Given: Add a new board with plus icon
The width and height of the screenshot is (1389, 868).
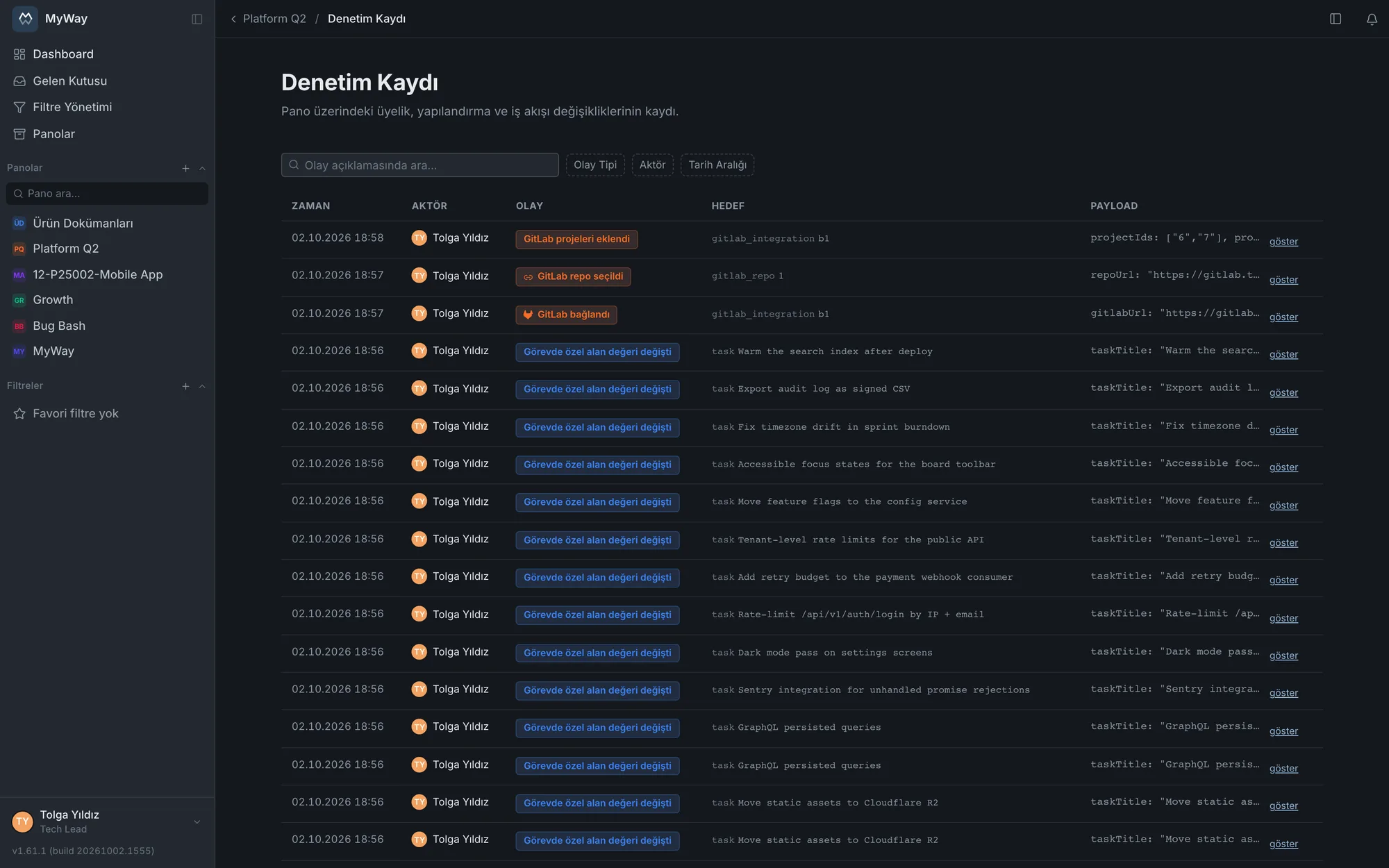Looking at the screenshot, I should (185, 168).
